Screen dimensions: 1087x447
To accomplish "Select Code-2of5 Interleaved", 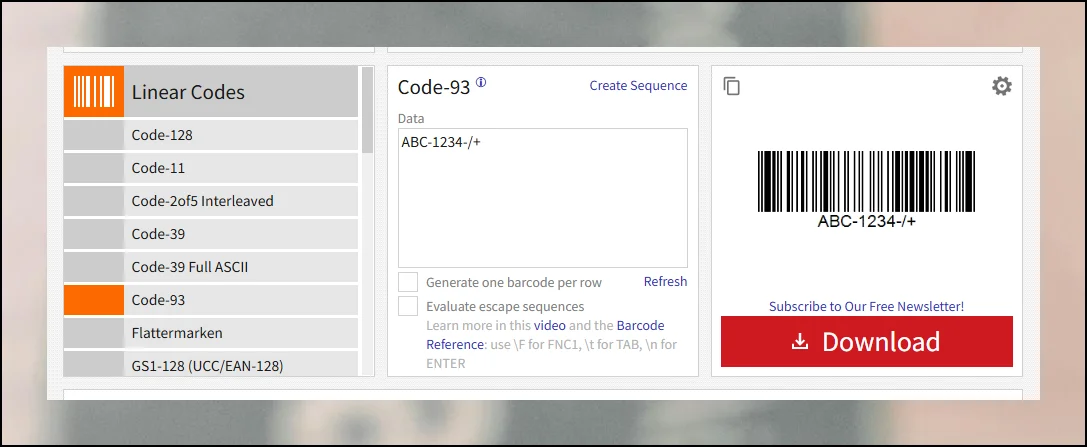I will (x=240, y=201).
